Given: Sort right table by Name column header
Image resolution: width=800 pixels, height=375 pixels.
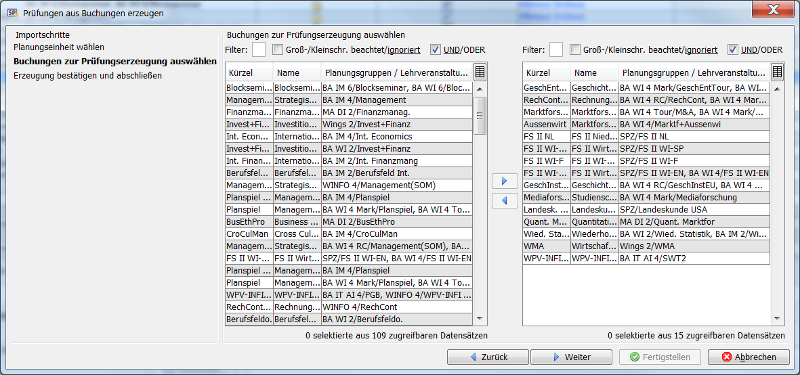Looking at the screenshot, I should [x=594, y=72].
